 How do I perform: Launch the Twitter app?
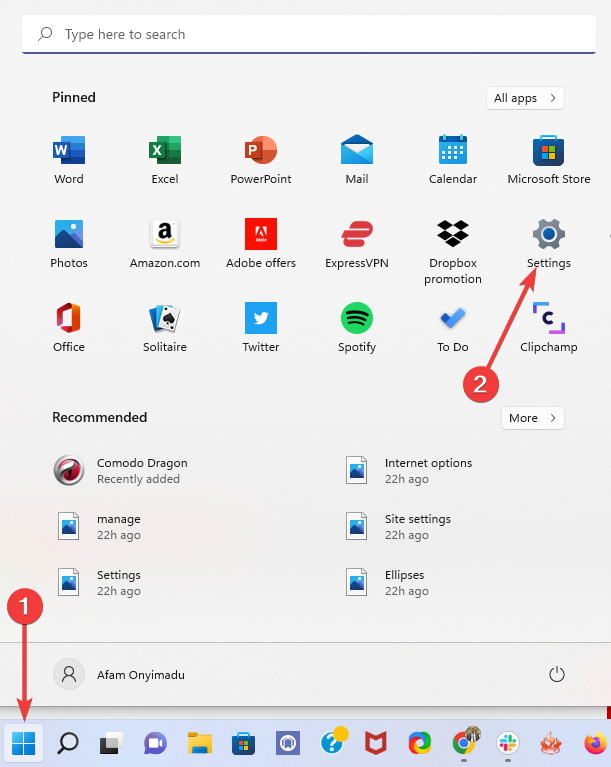tap(261, 327)
